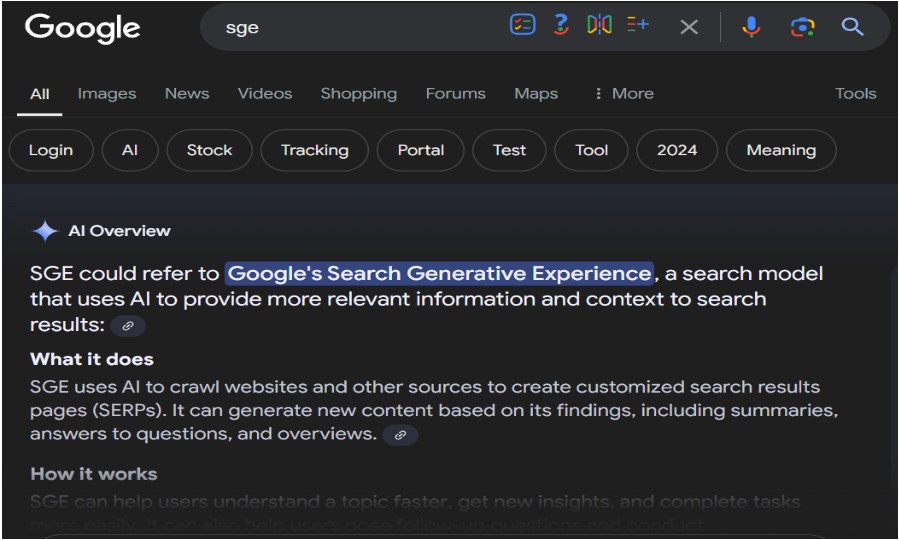Click the Google logo

pyautogui.click(x=83, y=28)
